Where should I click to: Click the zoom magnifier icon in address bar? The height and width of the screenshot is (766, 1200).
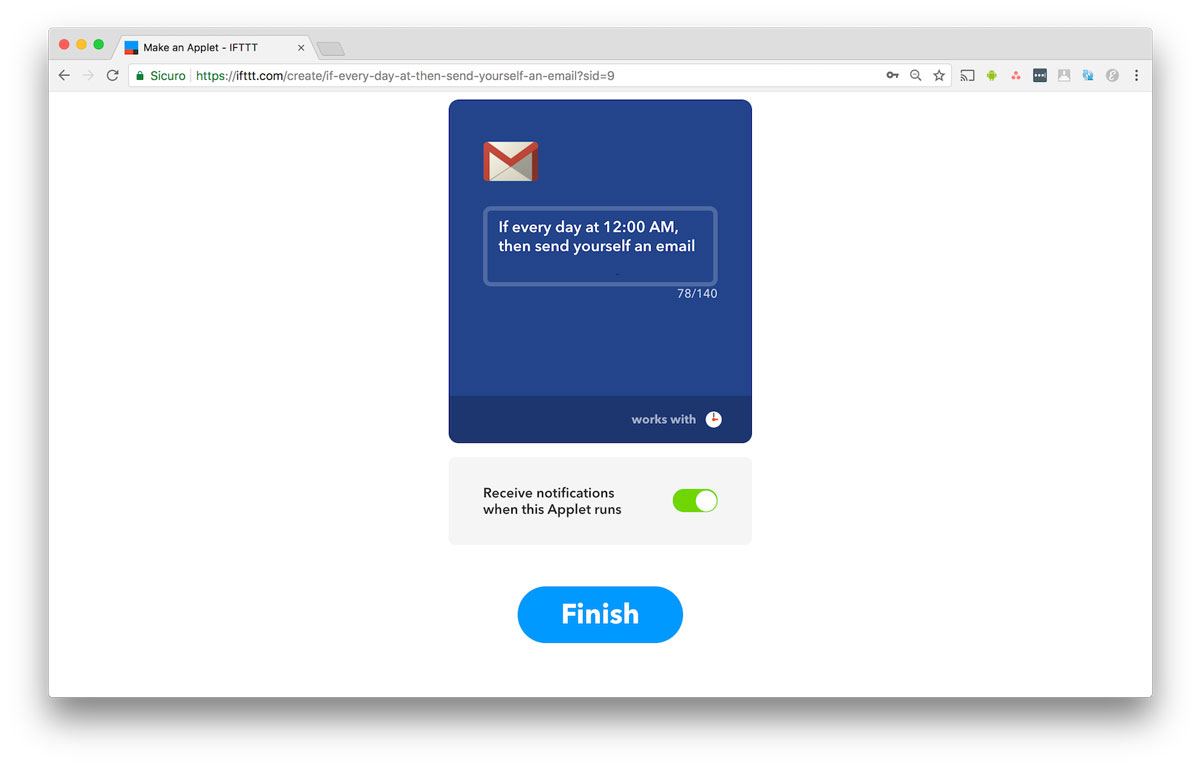pos(915,75)
